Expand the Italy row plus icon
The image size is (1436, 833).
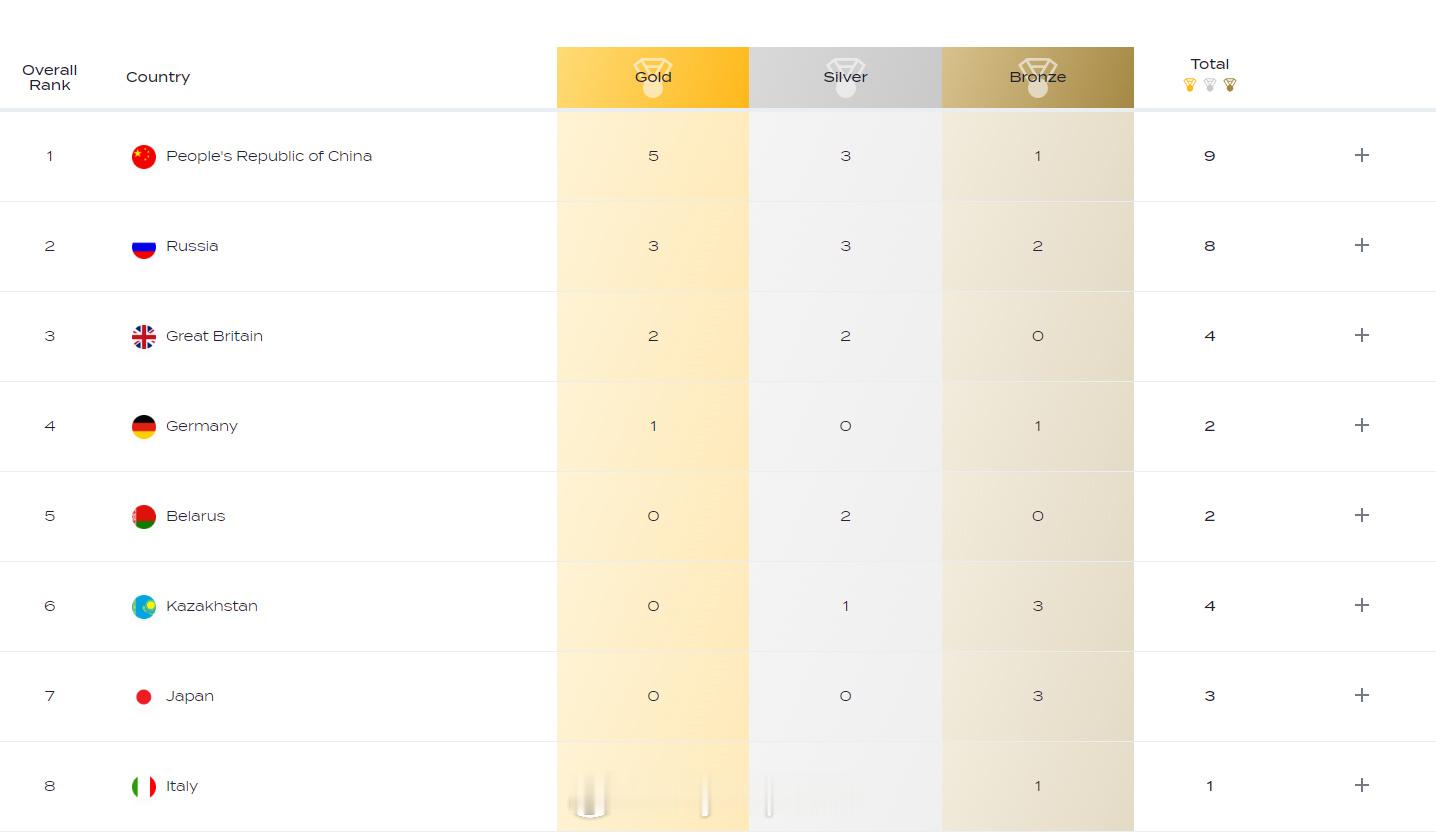pos(1361,785)
